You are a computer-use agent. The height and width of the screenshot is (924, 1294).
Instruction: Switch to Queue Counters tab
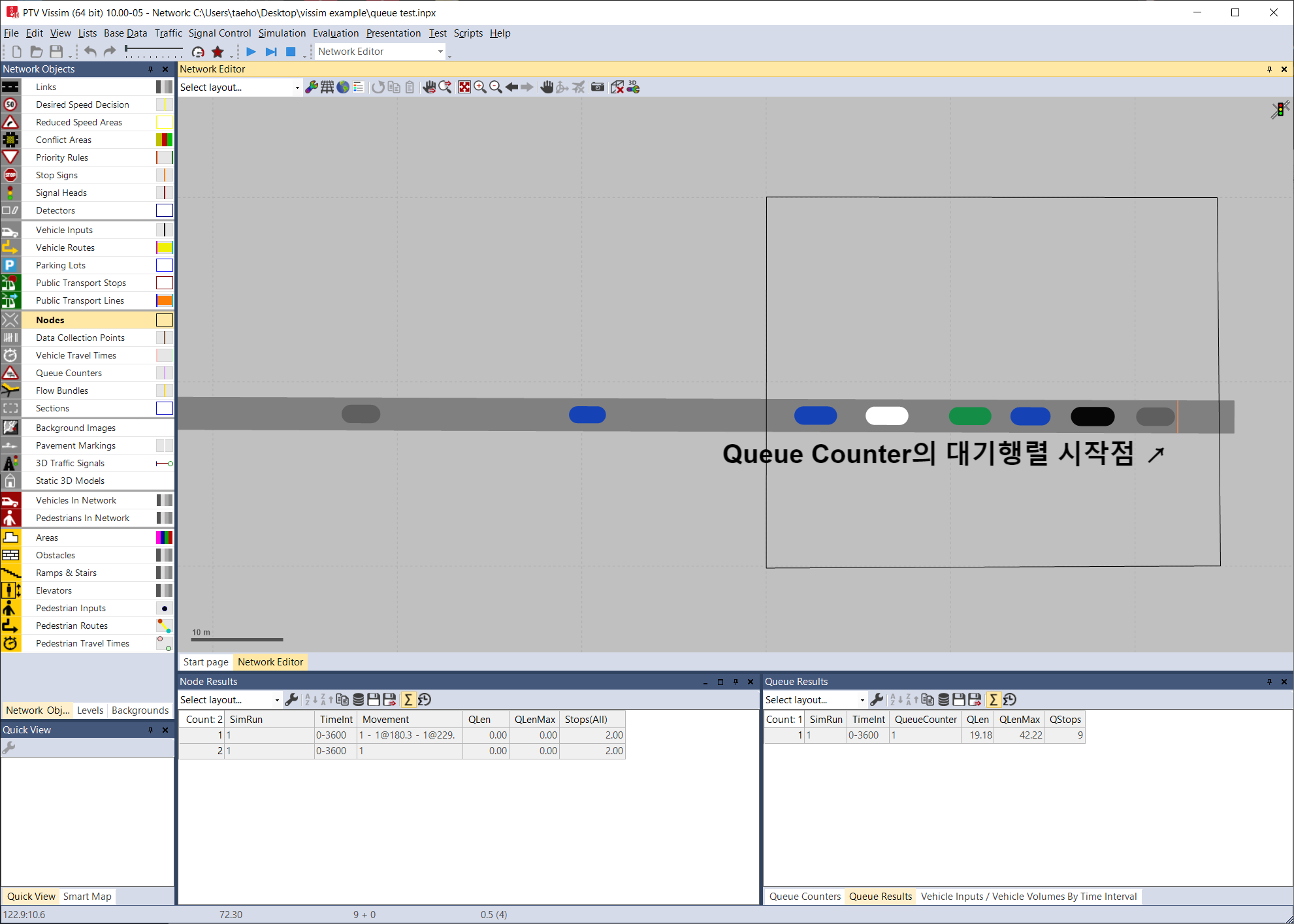pyautogui.click(x=805, y=897)
